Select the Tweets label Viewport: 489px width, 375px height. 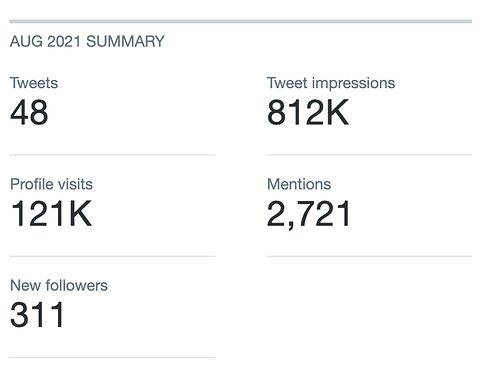(34, 83)
